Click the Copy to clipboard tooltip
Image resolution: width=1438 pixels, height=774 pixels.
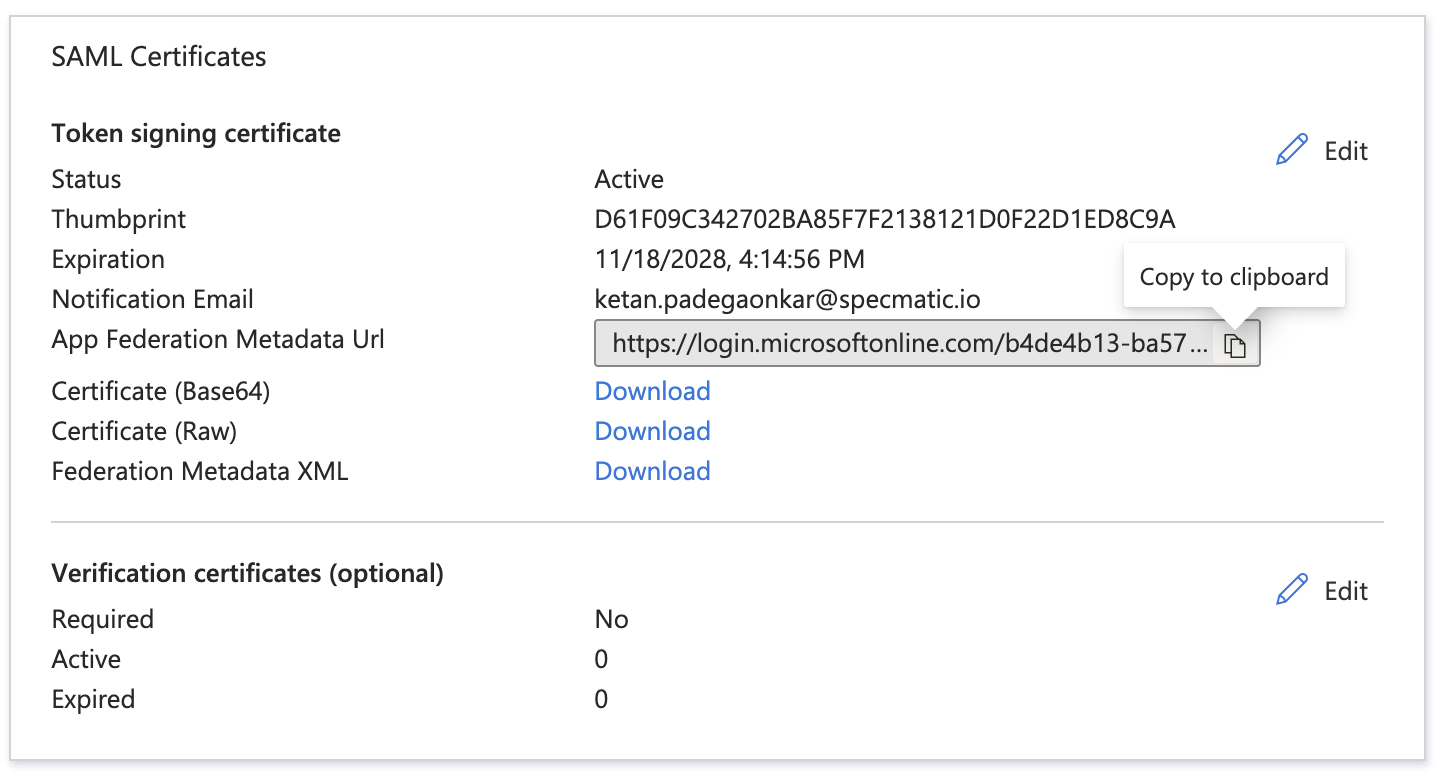point(1234,276)
